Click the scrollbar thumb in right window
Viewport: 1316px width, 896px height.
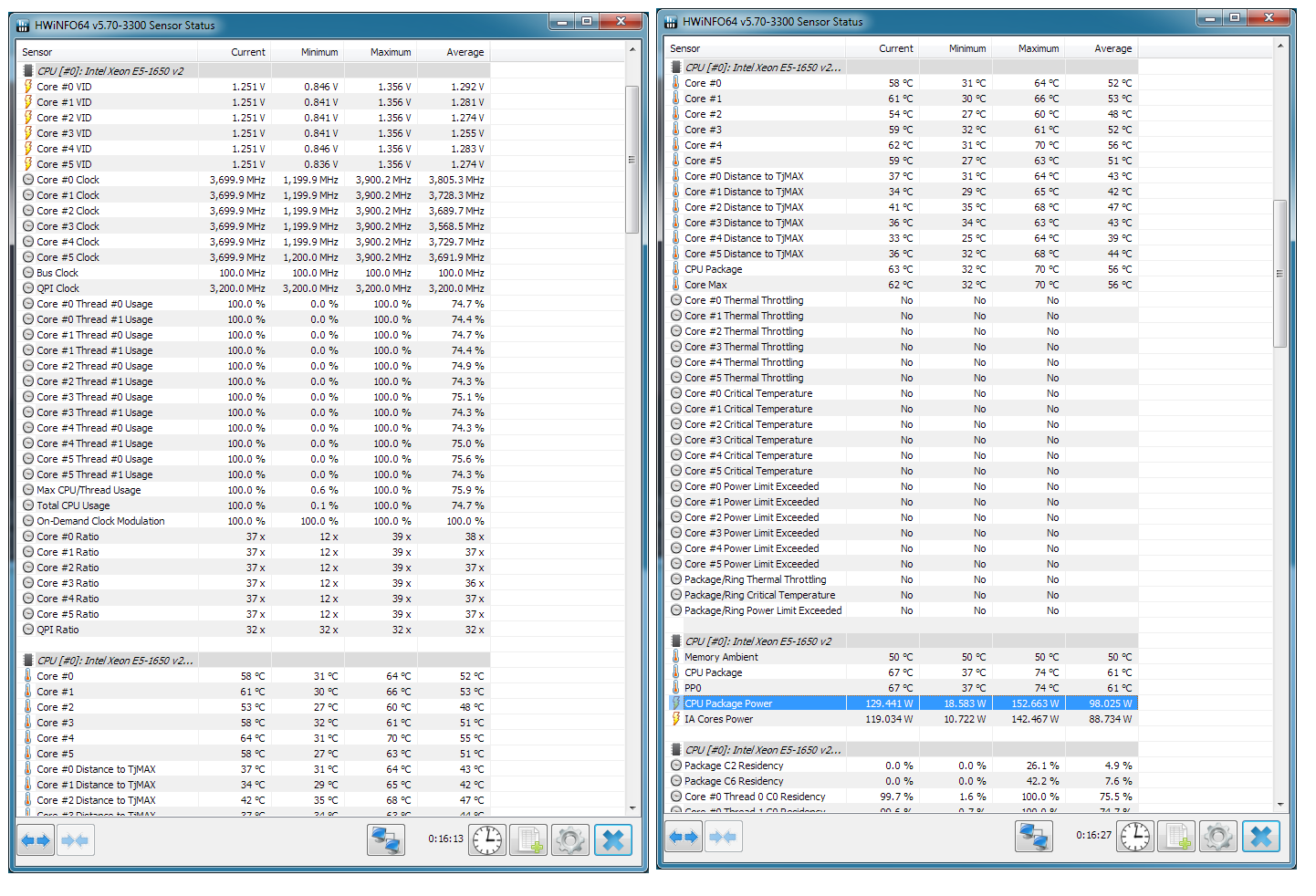coord(1279,273)
